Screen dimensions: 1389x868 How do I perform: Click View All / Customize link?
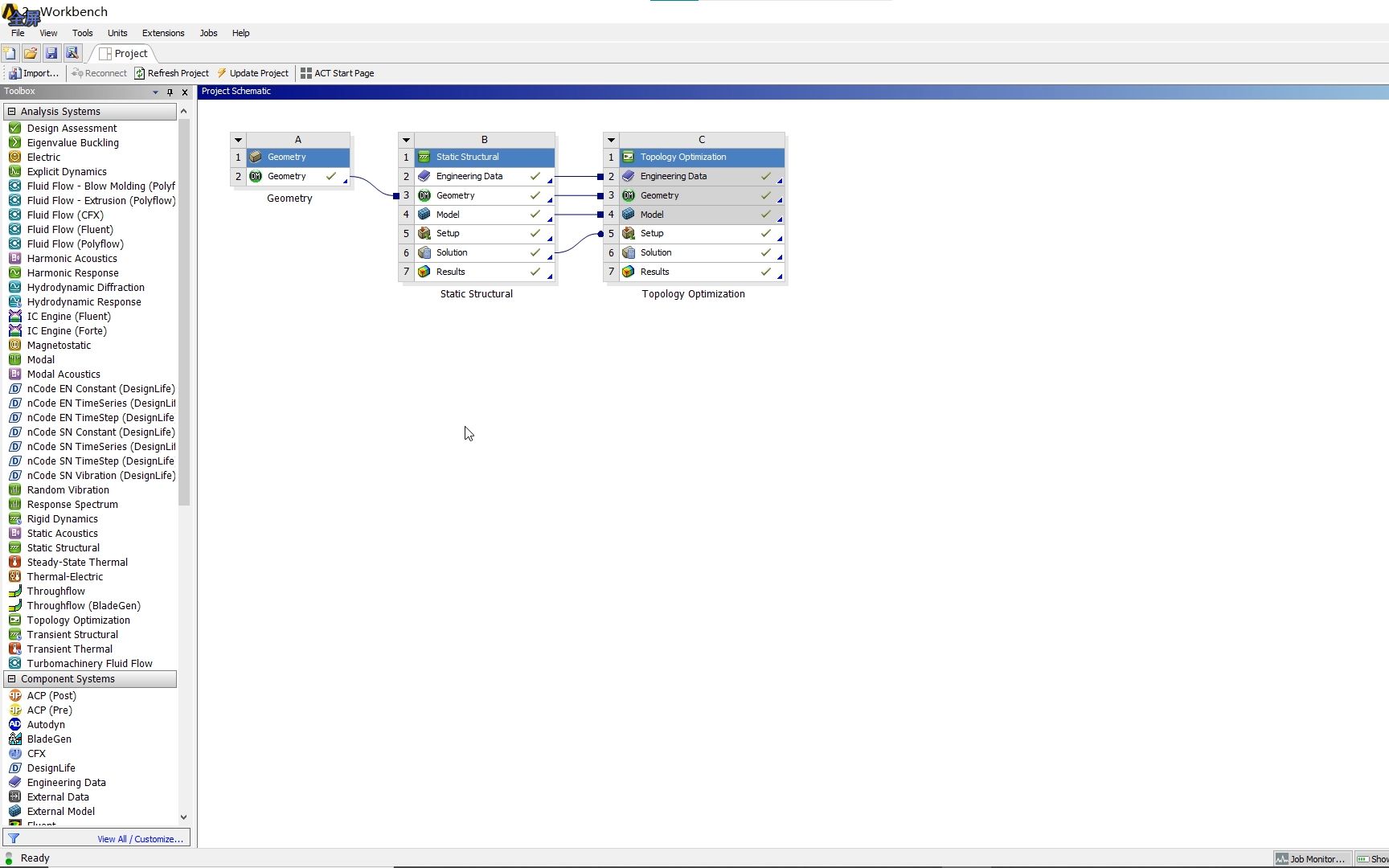pos(140,839)
